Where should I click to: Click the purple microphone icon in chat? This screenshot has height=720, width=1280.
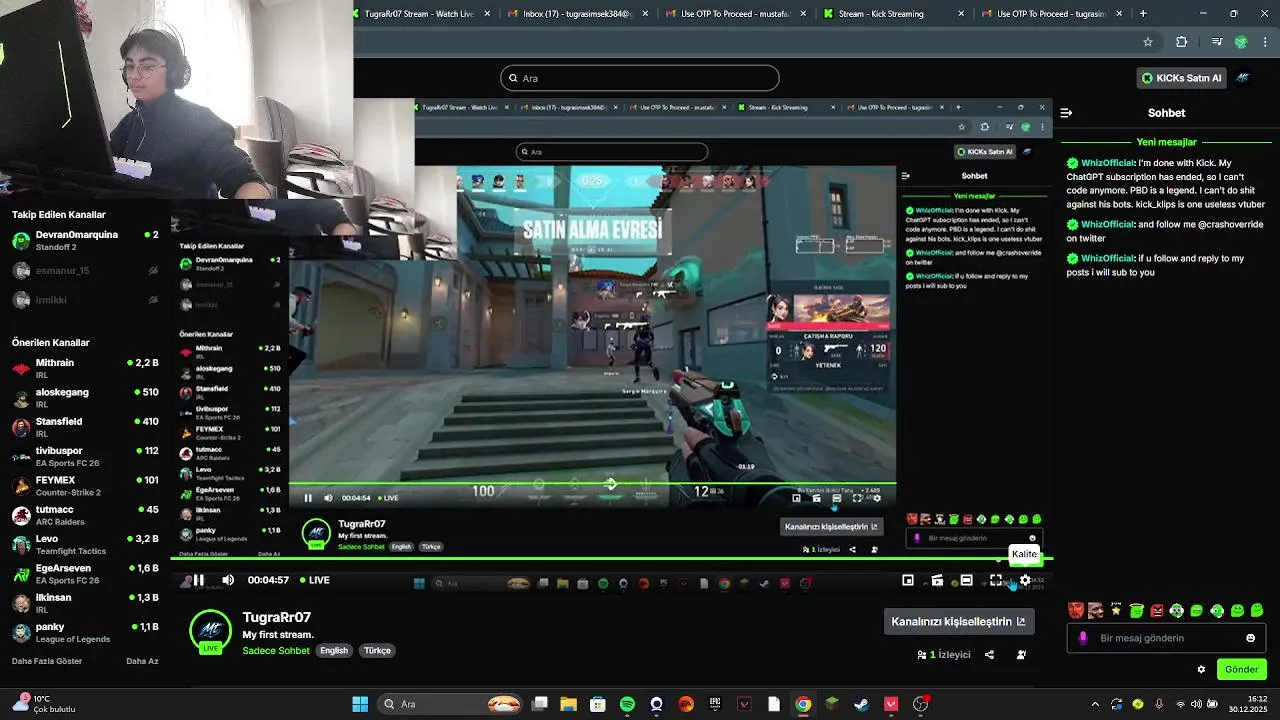[x=1083, y=638]
